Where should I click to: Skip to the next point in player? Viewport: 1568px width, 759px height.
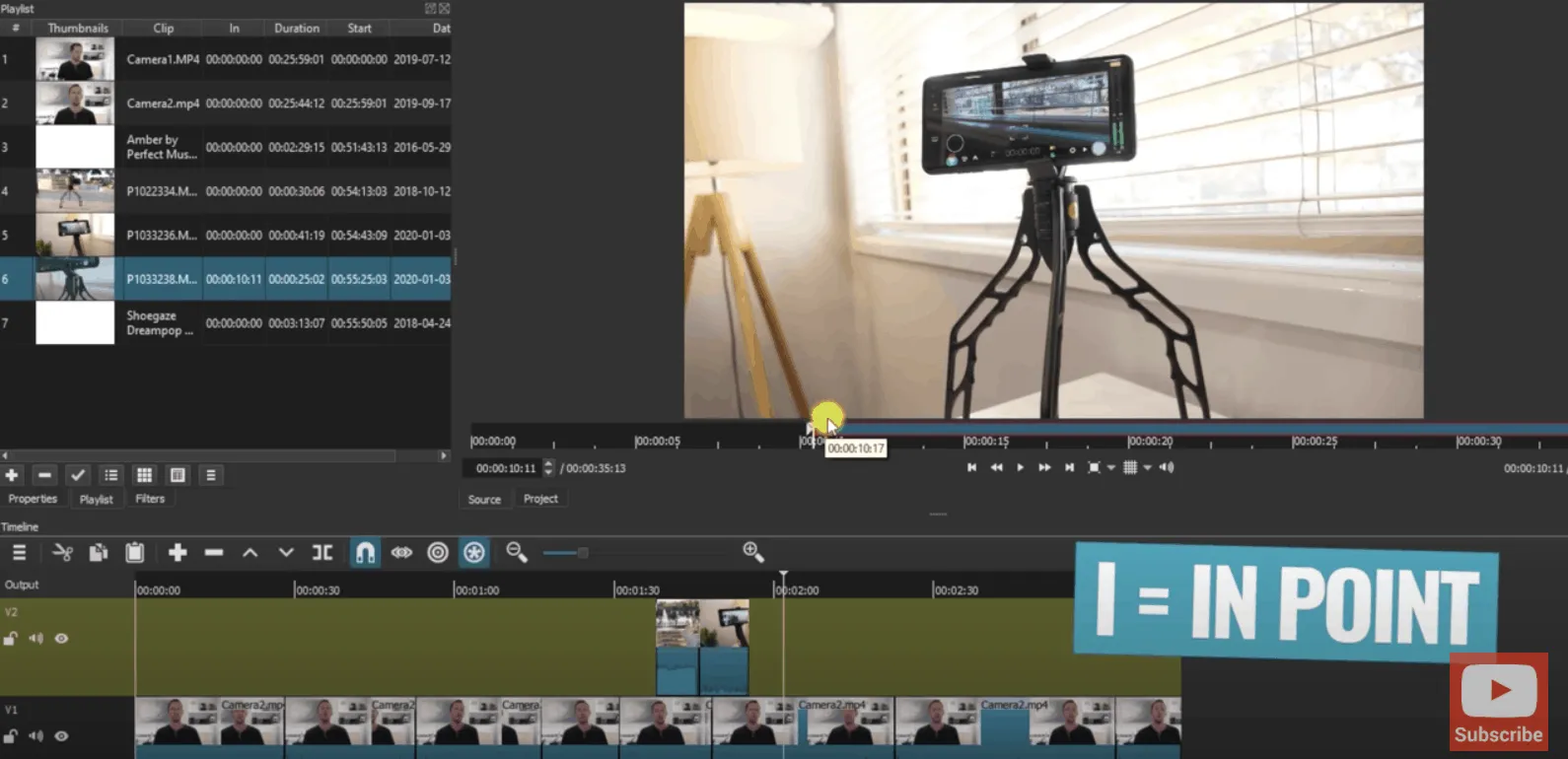coord(1069,467)
